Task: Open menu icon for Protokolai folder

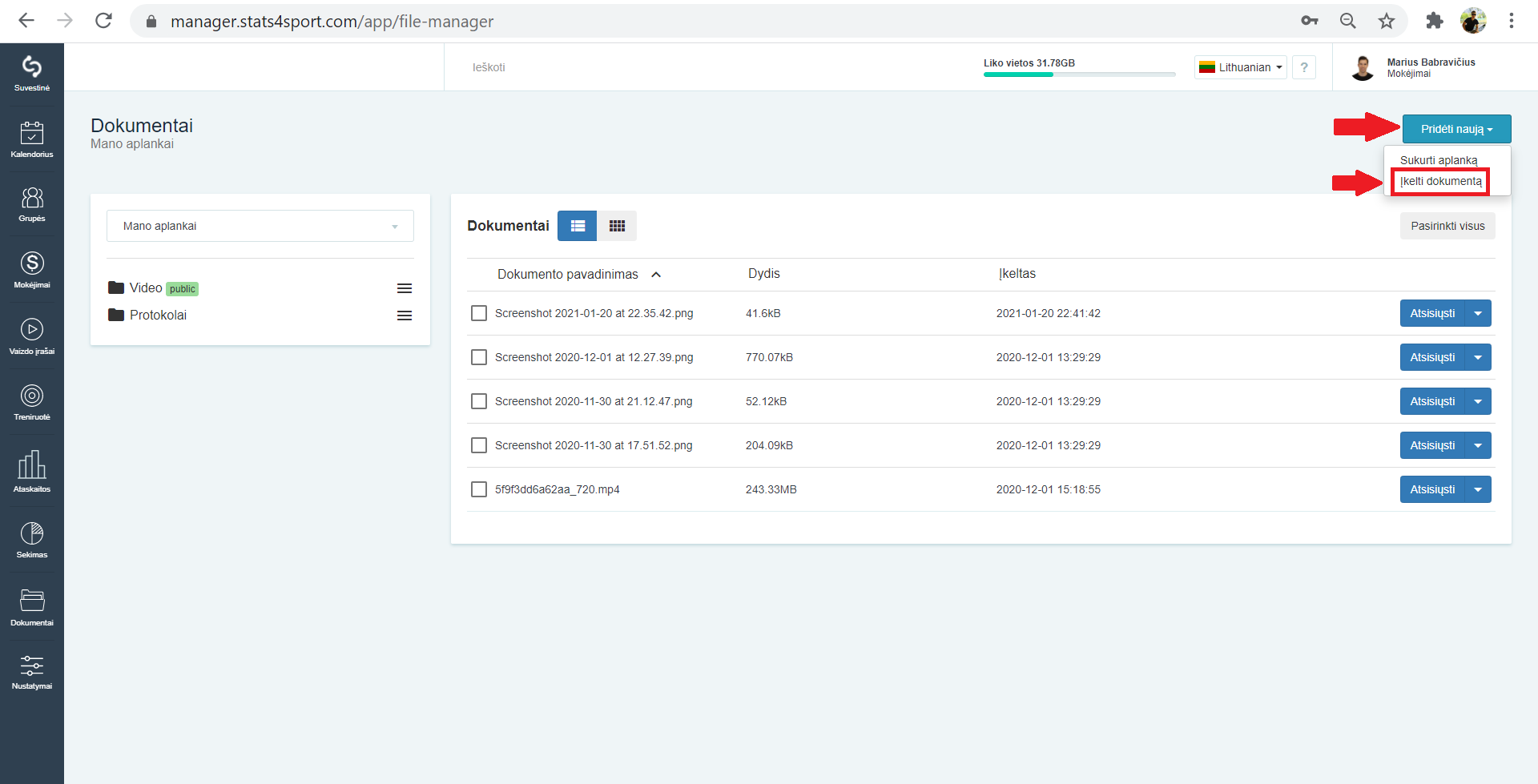Action: 405,316
